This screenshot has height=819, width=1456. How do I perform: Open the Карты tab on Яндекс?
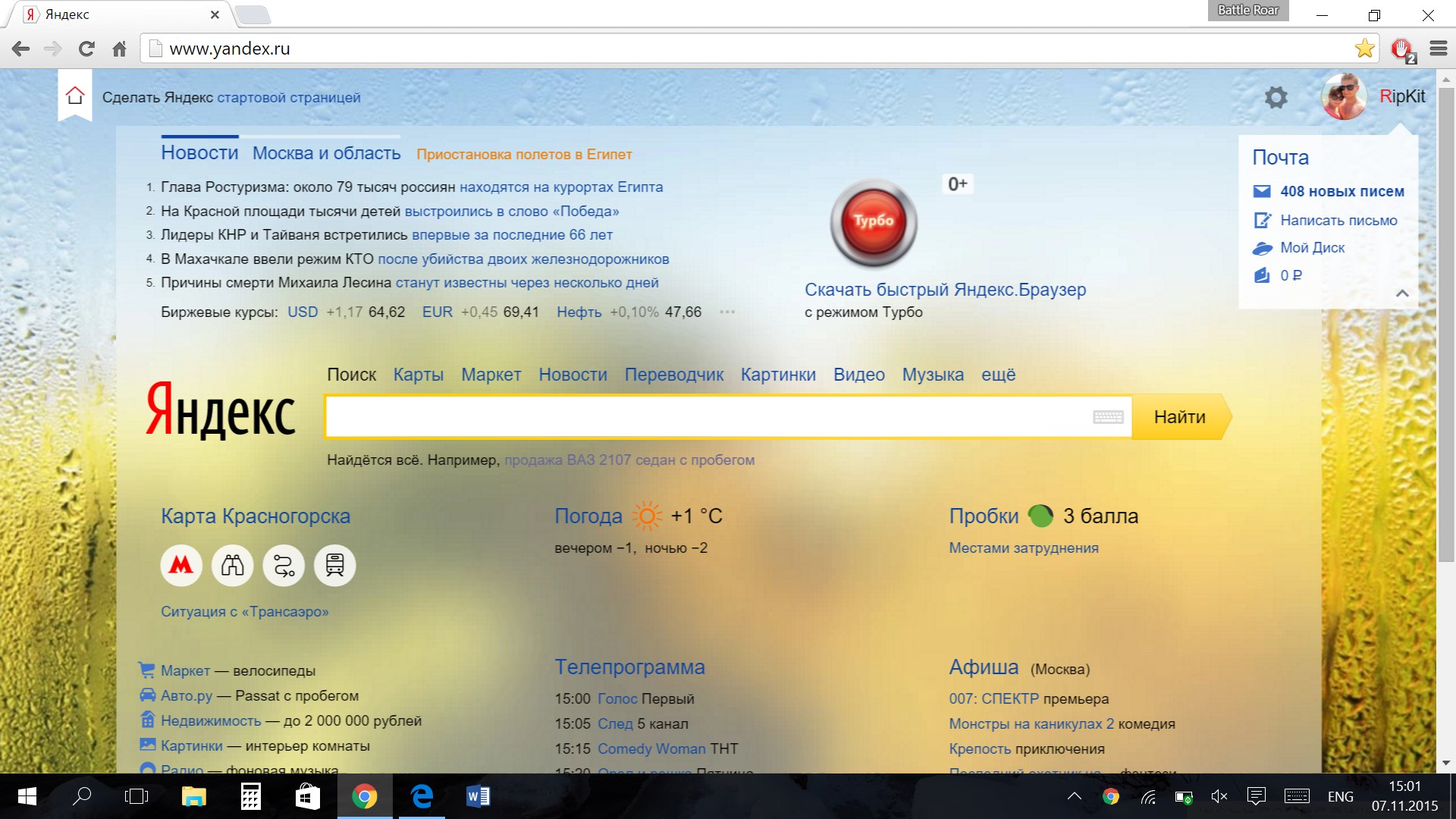418,374
